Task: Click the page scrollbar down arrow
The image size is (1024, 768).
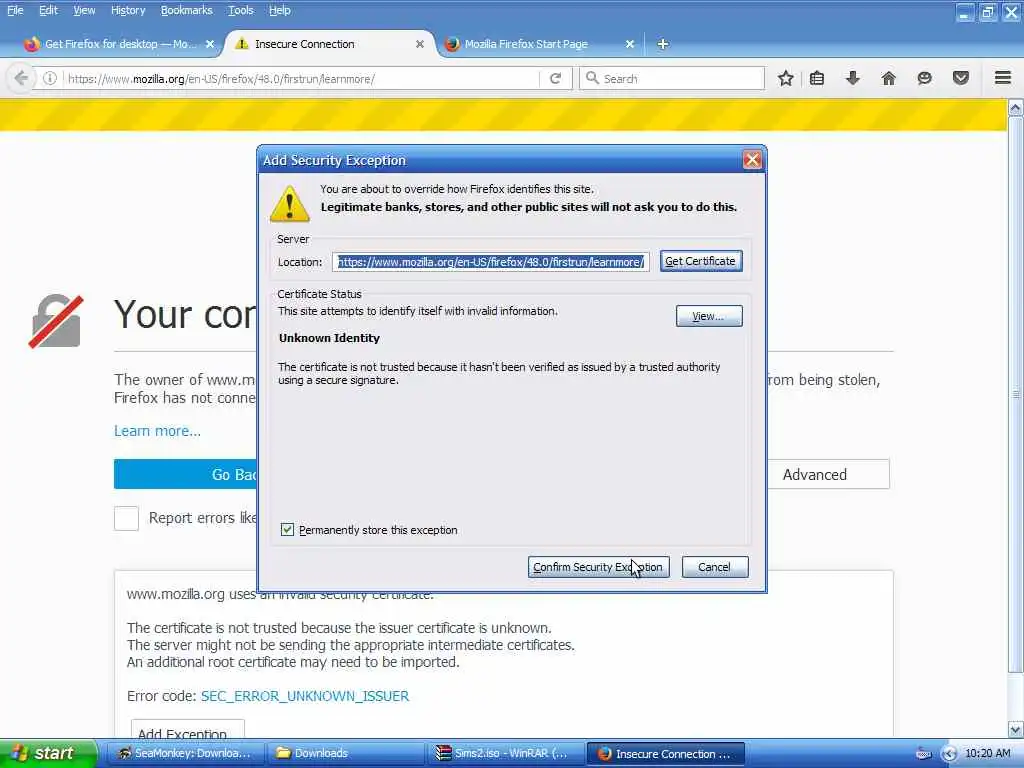Action: pyautogui.click(x=1015, y=729)
